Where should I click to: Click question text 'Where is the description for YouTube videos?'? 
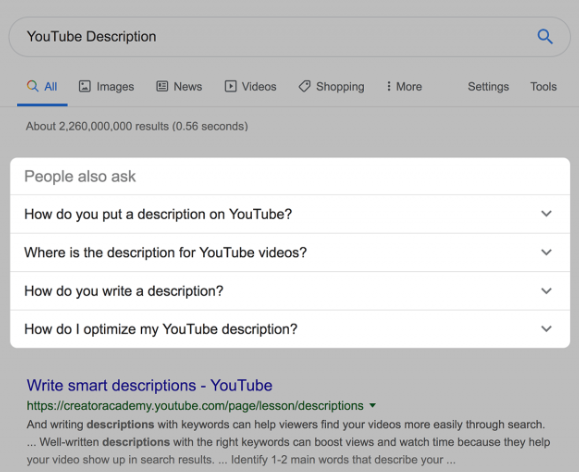click(165, 253)
